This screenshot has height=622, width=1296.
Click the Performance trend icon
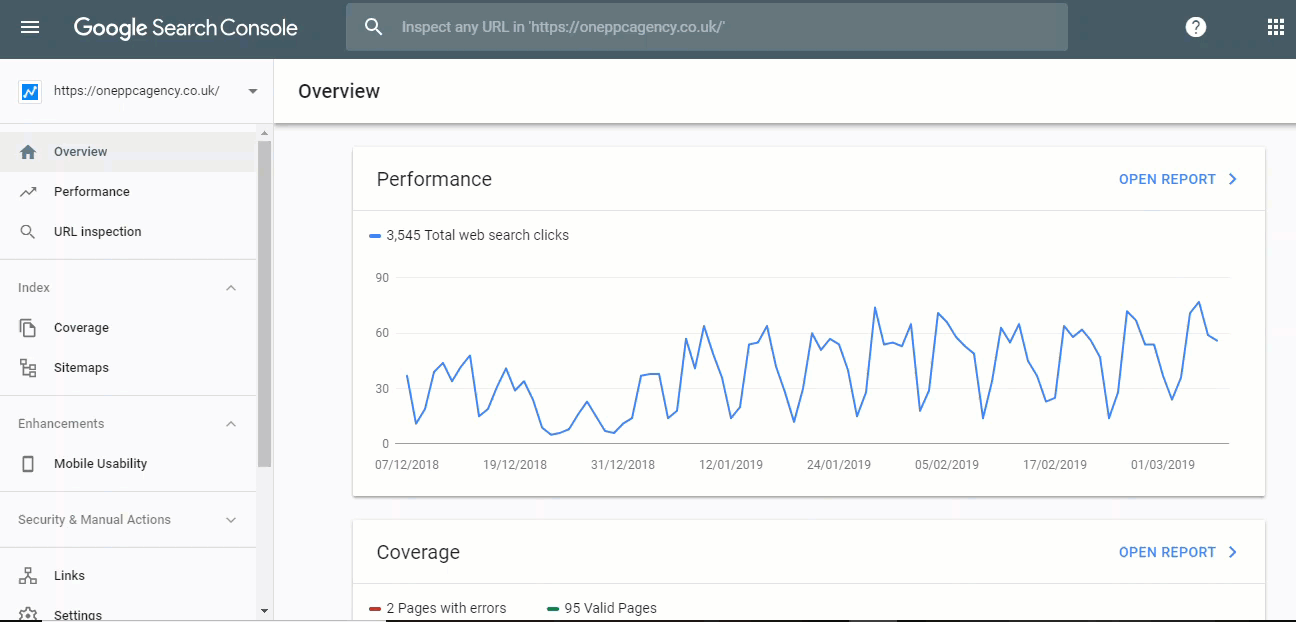28,192
